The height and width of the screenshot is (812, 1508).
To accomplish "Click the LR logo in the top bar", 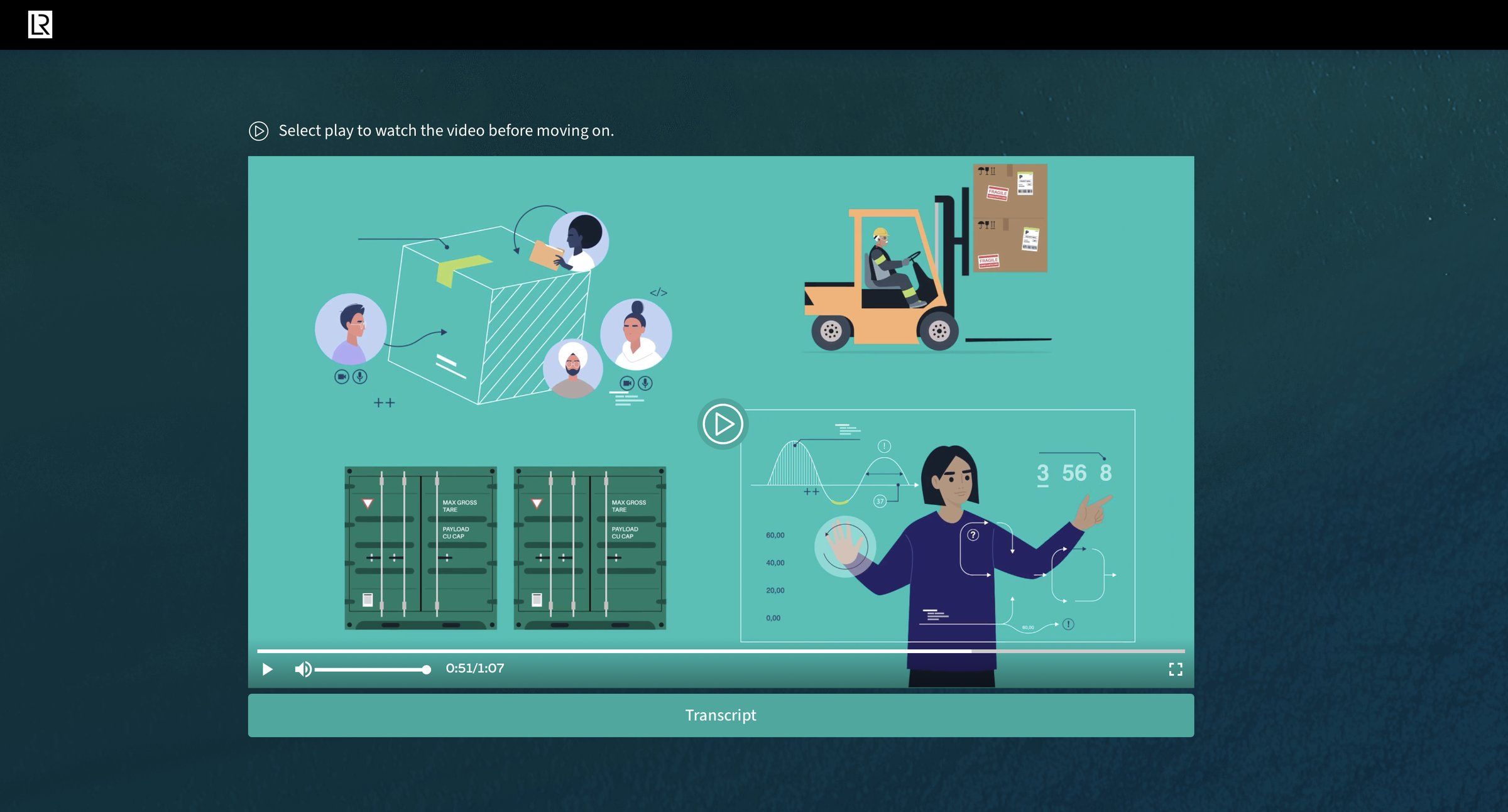I will [40, 24].
